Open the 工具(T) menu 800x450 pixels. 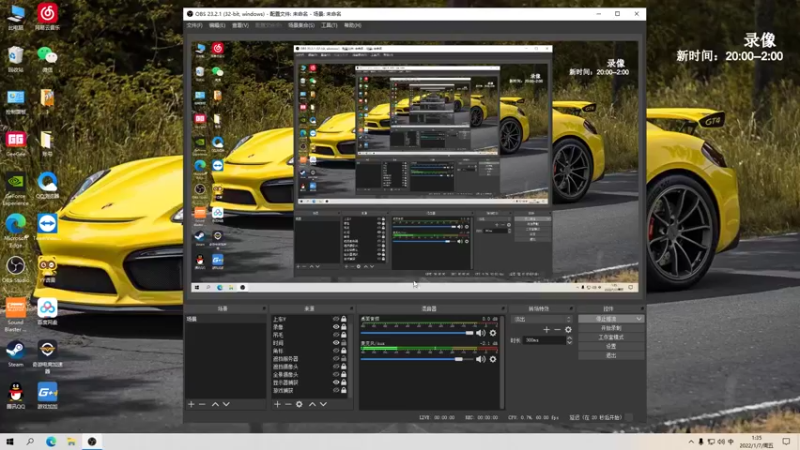point(328,24)
